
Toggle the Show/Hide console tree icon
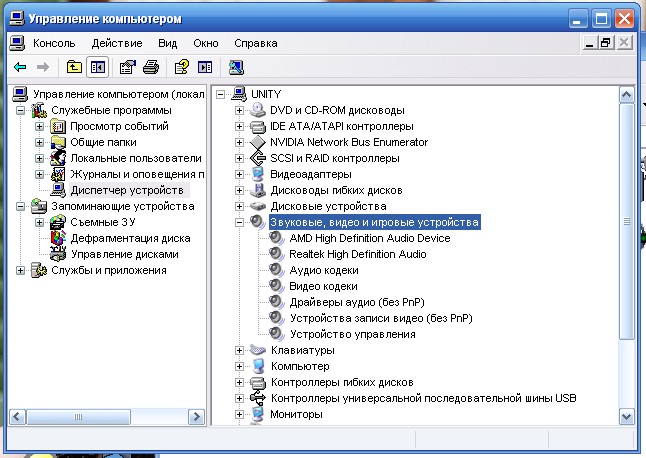98,67
